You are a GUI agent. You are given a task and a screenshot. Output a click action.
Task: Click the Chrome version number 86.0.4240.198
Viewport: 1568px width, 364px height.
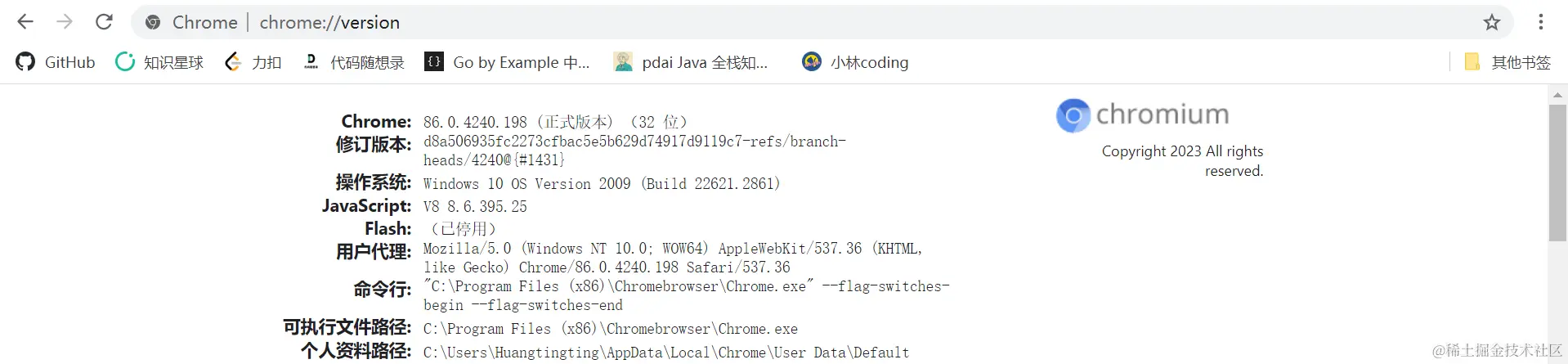coord(475,122)
